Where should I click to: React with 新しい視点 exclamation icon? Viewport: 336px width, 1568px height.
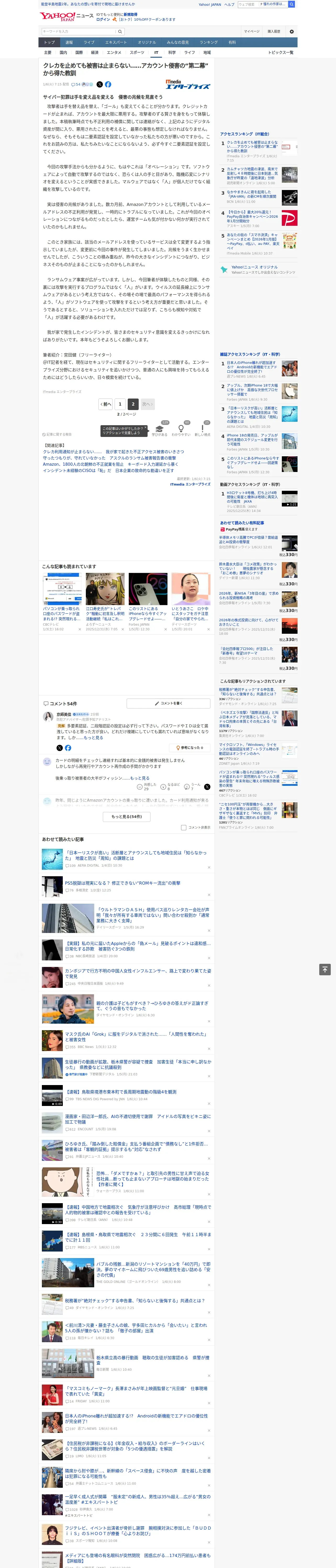[203, 429]
